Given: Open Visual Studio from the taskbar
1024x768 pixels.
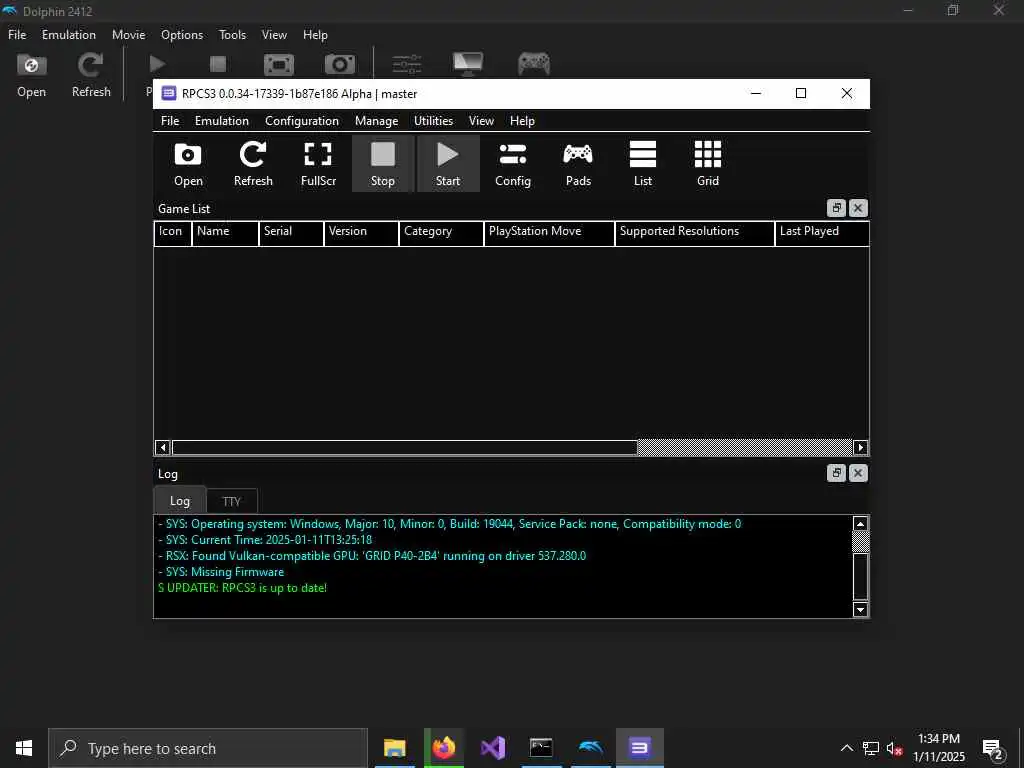Looking at the screenshot, I should pos(493,748).
